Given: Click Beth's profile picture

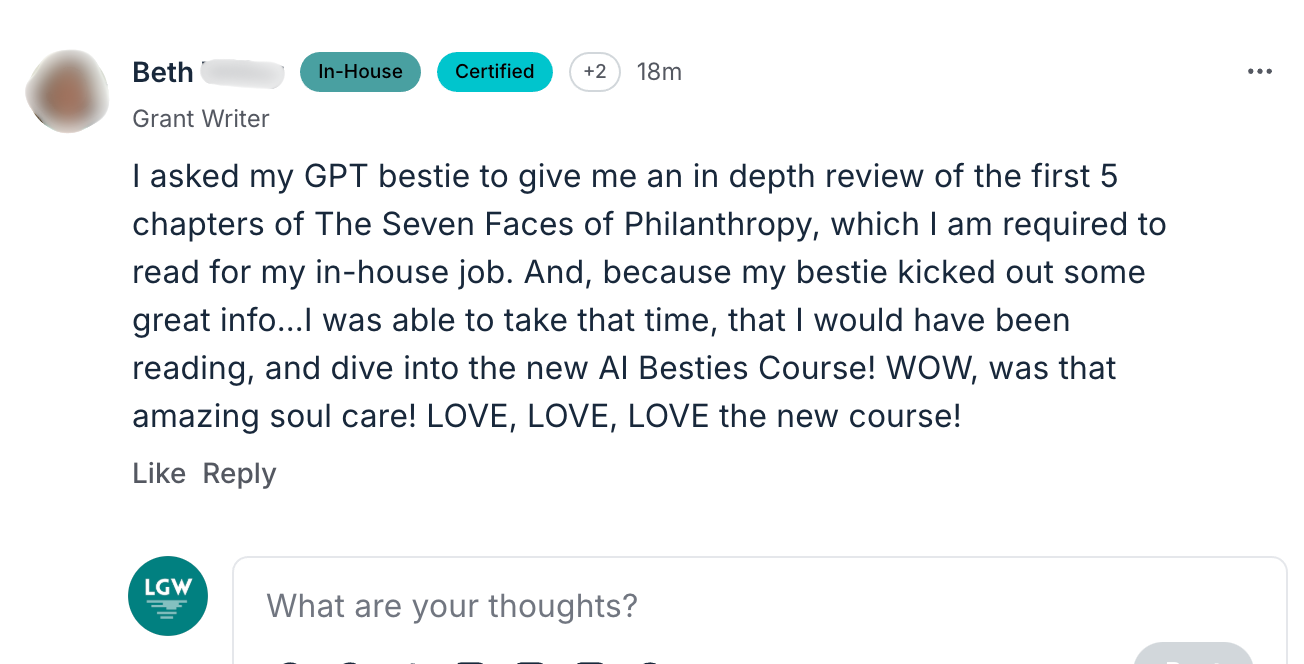Looking at the screenshot, I should (x=67, y=91).
